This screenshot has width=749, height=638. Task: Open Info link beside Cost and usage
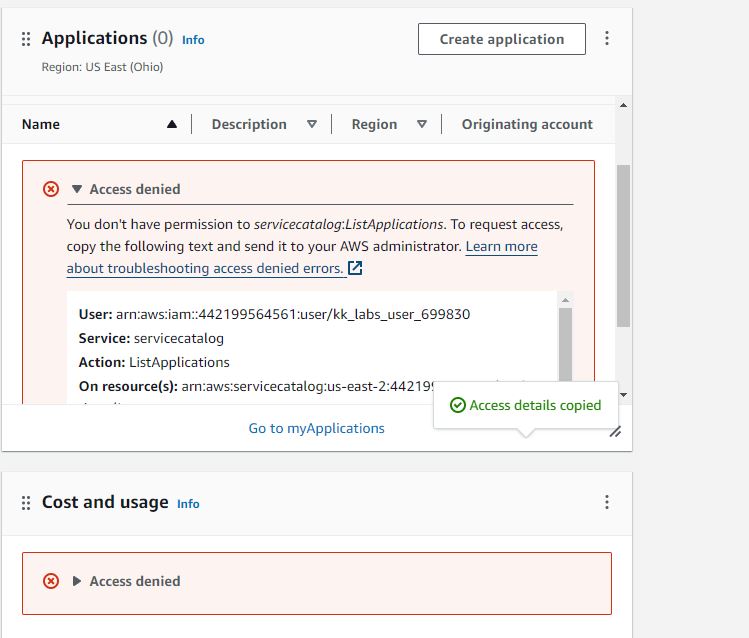[x=188, y=504]
